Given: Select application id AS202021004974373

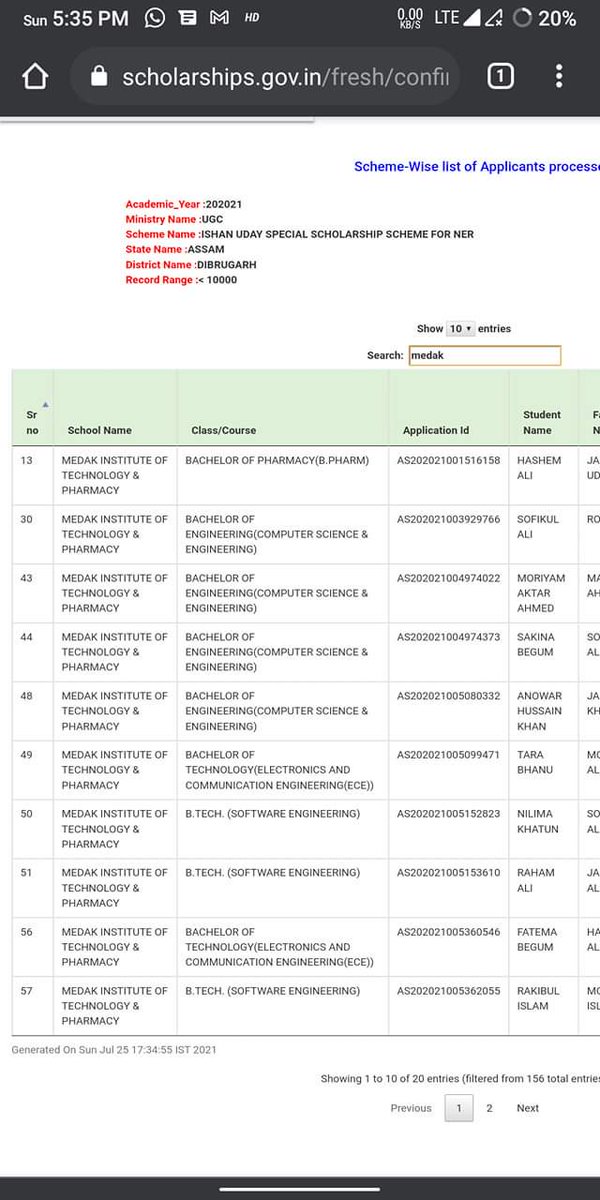Looking at the screenshot, I should pos(449,637).
